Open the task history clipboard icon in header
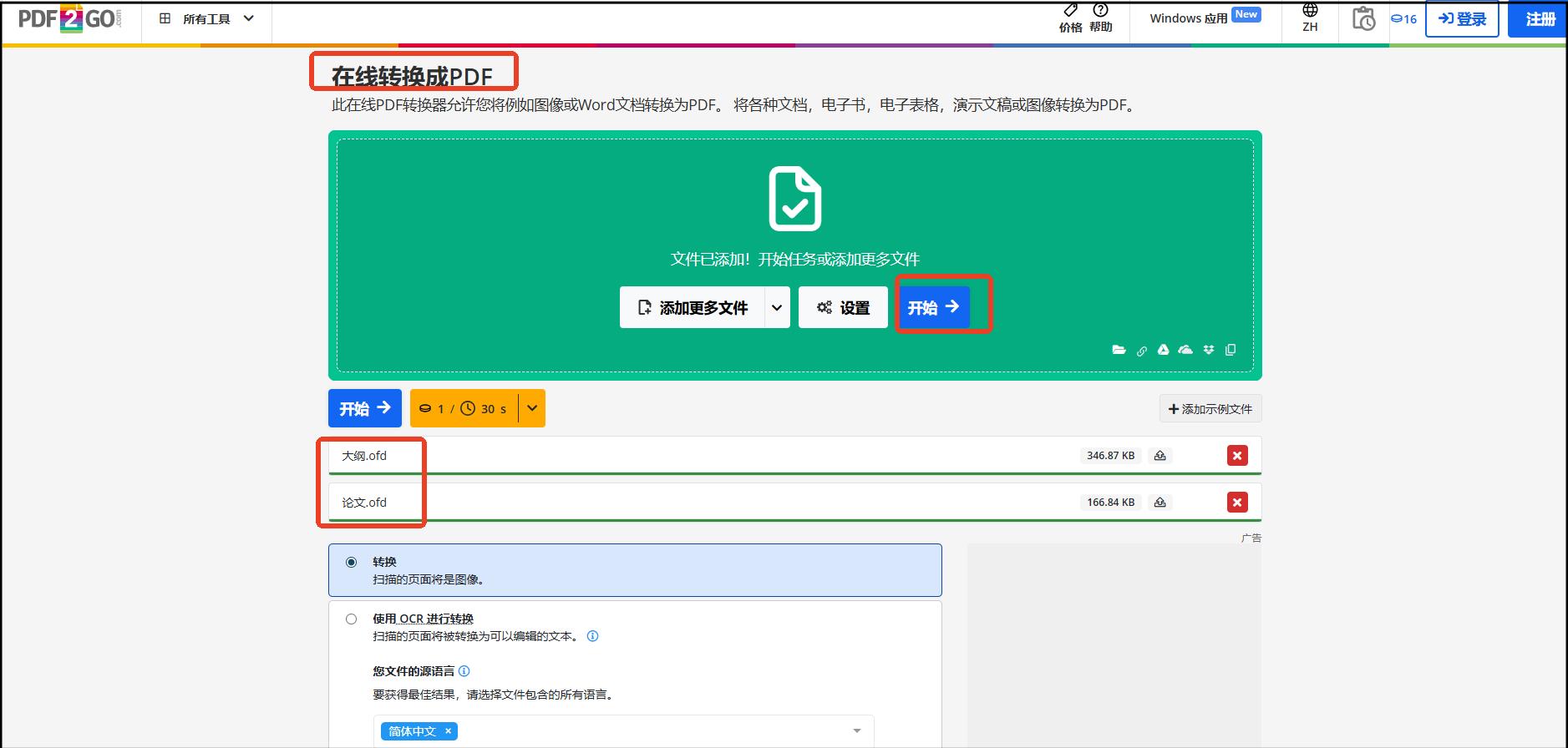The image size is (1568, 748). 1363,18
